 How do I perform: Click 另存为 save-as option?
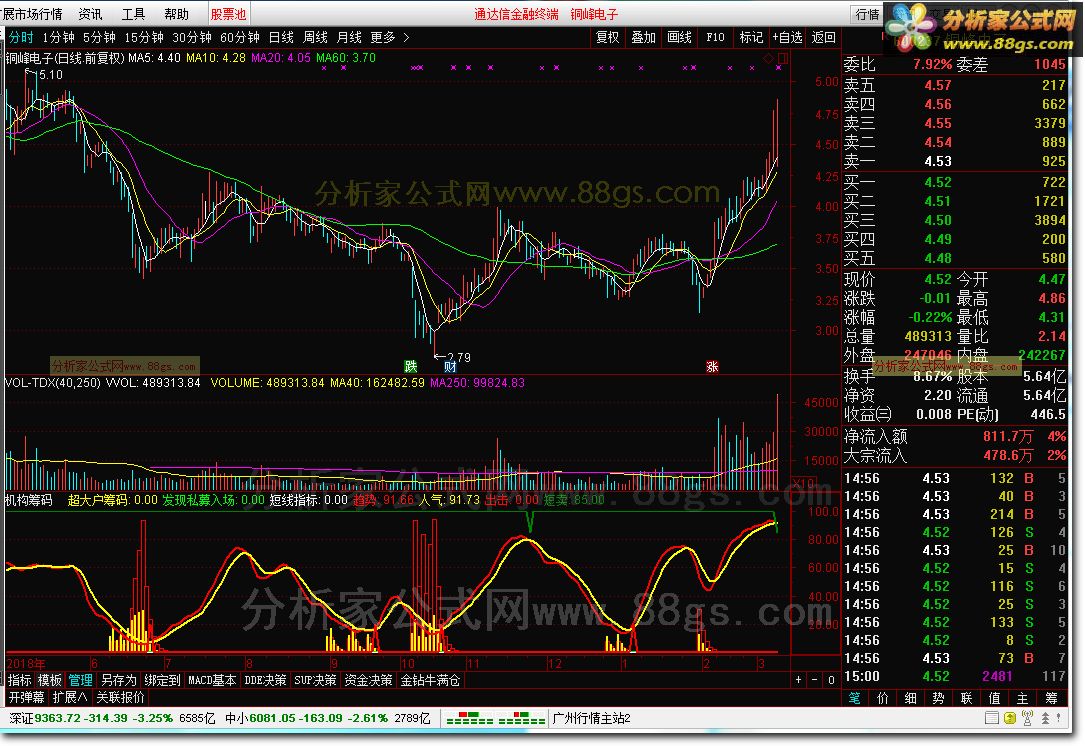(x=118, y=680)
